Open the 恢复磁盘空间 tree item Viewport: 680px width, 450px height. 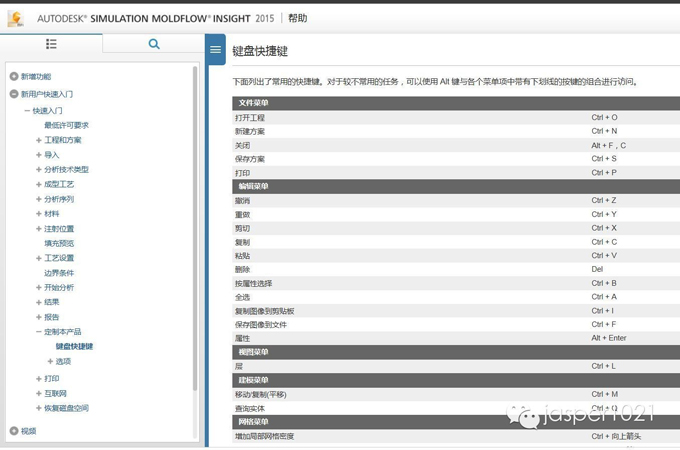(x=66, y=408)
